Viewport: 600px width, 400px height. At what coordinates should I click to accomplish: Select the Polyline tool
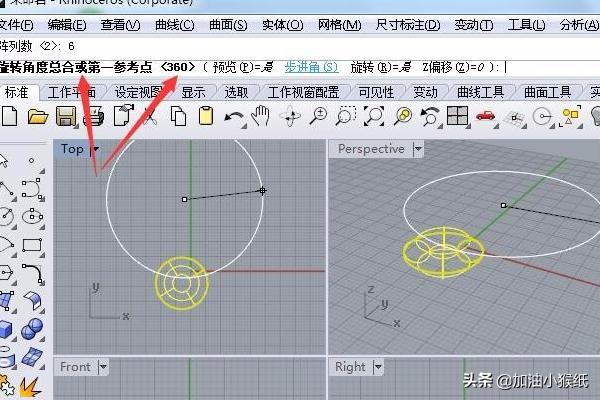7,189
